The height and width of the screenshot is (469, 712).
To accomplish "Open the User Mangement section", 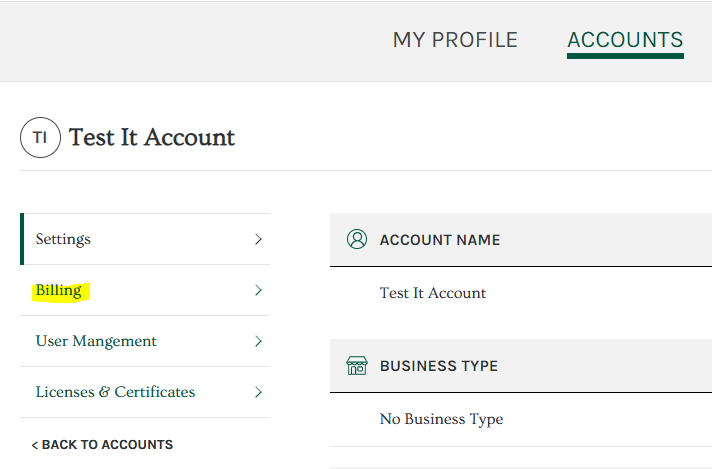I will (145, 341).
